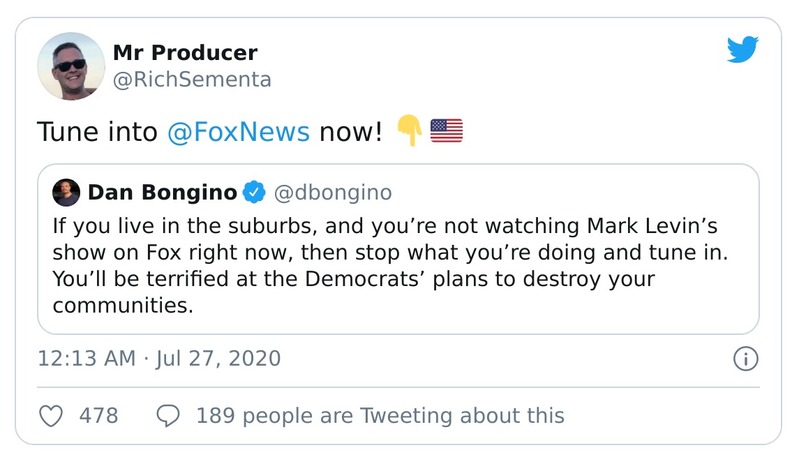Visit the @RichSementa handle
Image resolution: width=799 pixels, height=464 pixels.
[x=191, y=79]
